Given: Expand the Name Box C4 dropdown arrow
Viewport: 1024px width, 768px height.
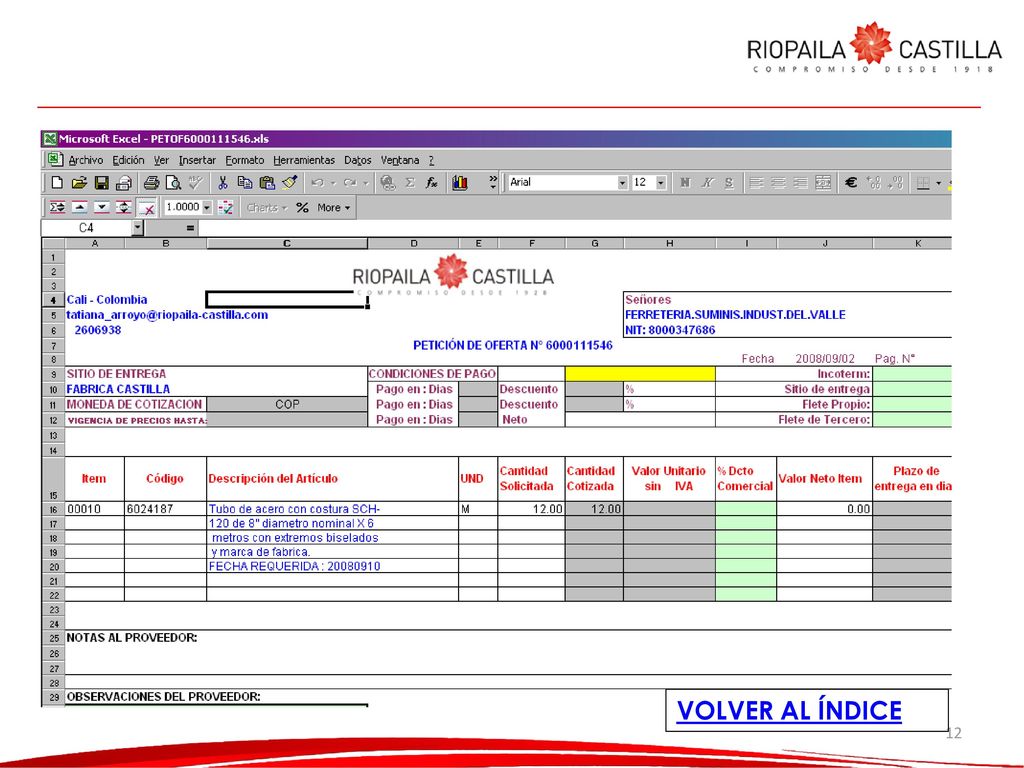Looking at the screenshot, I should pos(137,228).
